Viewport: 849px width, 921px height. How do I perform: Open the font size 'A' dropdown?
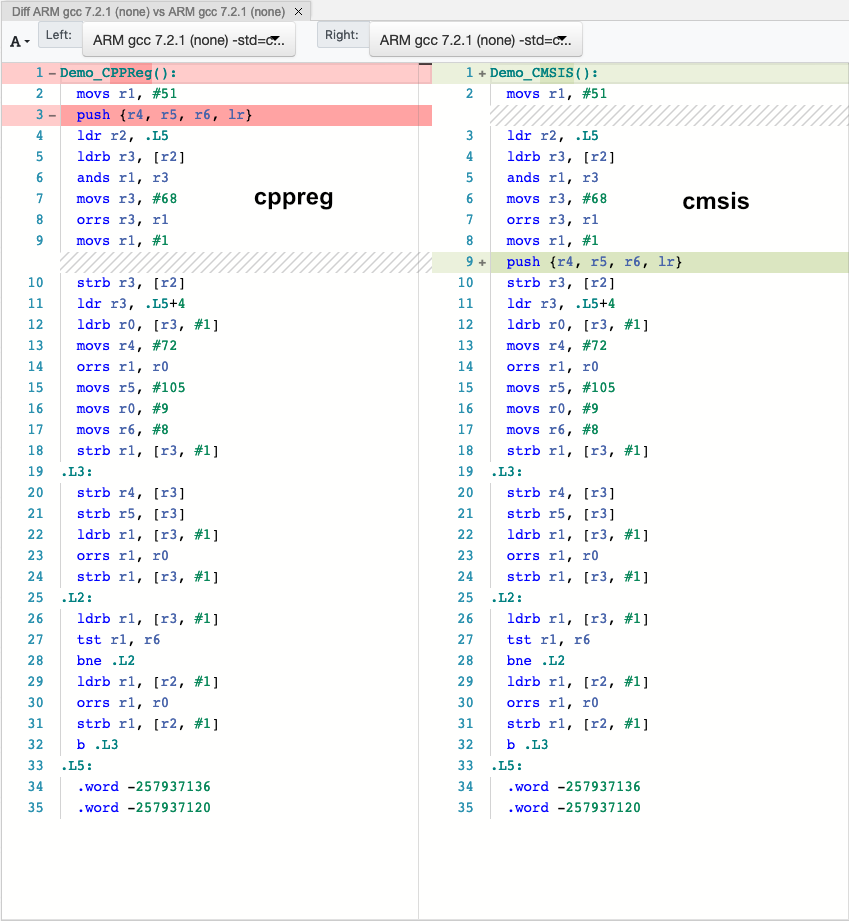19,42
